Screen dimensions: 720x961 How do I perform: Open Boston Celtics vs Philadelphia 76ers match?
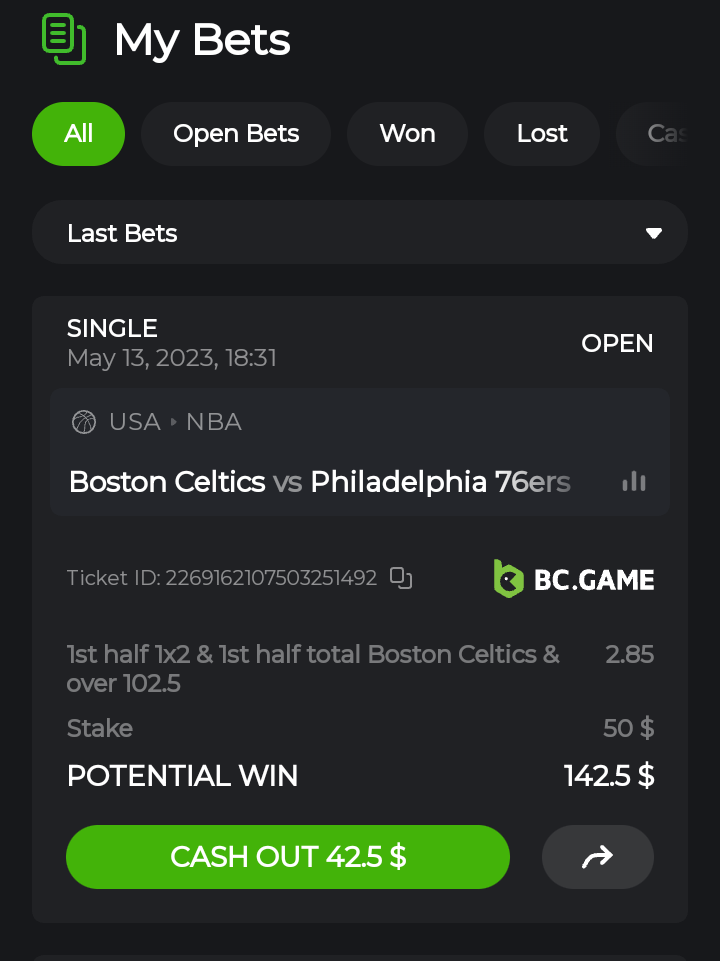320,482
